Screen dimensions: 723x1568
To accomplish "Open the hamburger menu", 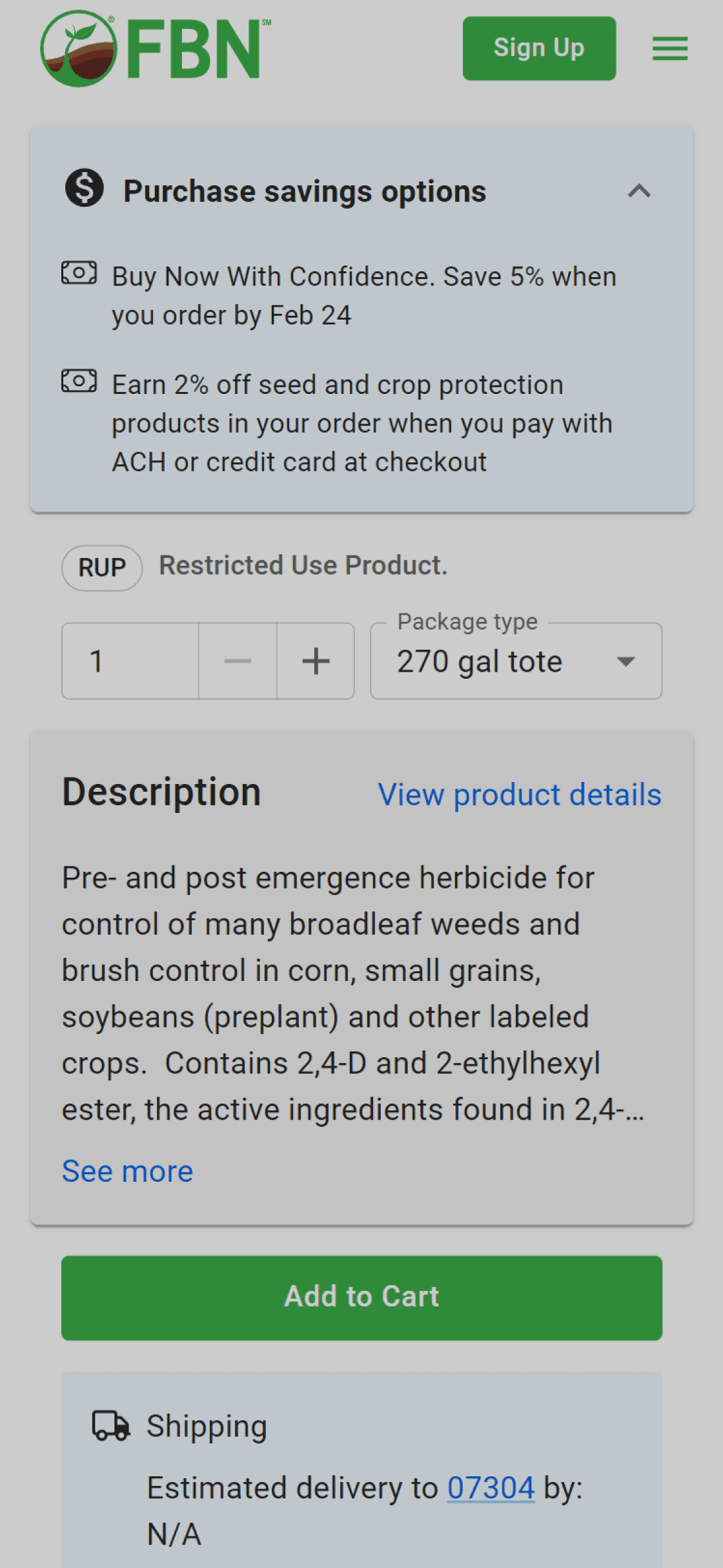I will 669,48.
